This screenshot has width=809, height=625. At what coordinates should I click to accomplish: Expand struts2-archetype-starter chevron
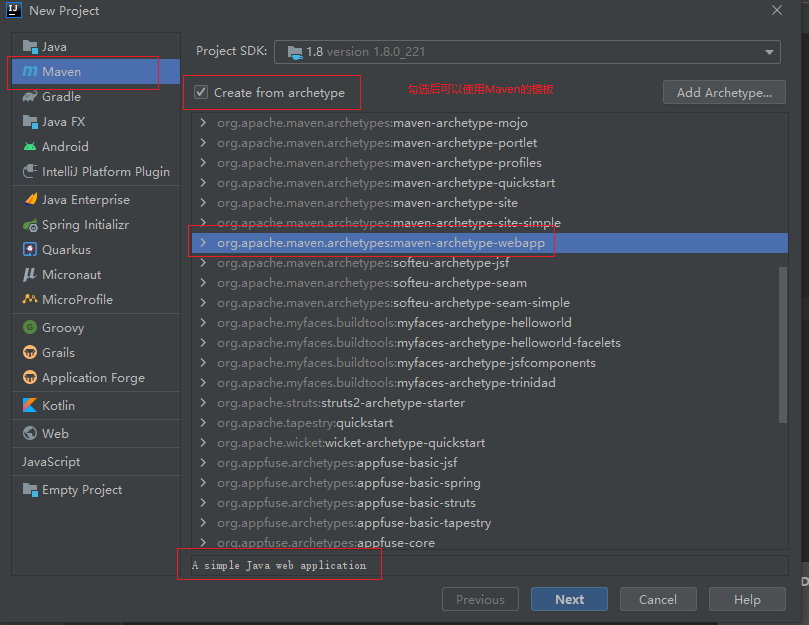tap(203, 403)
